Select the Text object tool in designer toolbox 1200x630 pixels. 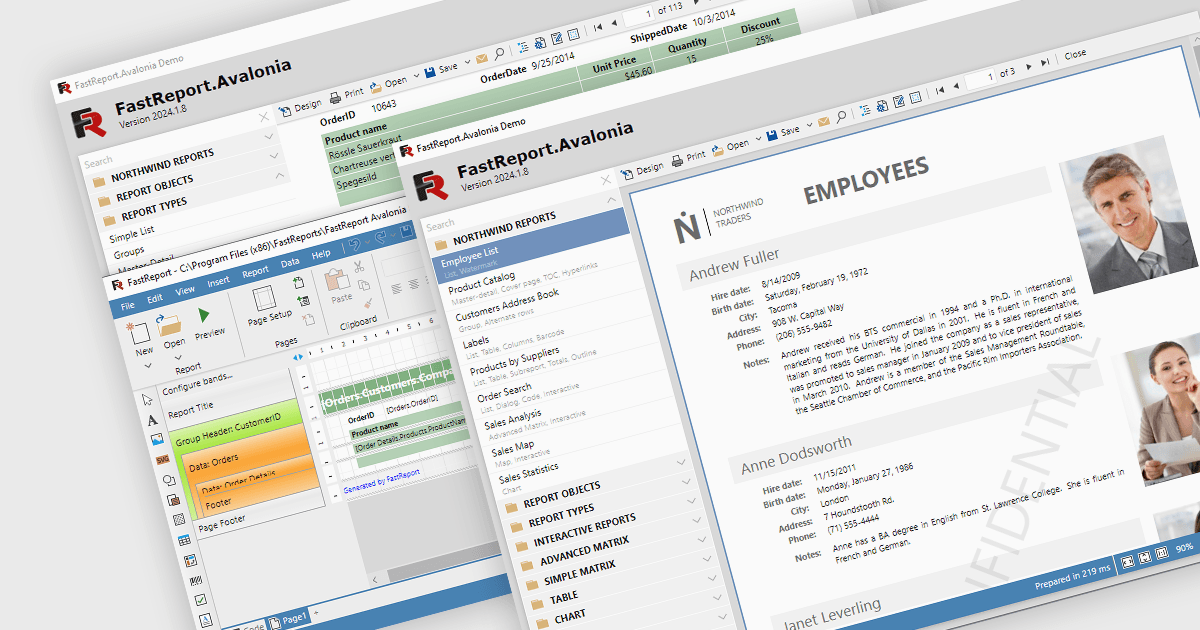[x=152, y=420]
